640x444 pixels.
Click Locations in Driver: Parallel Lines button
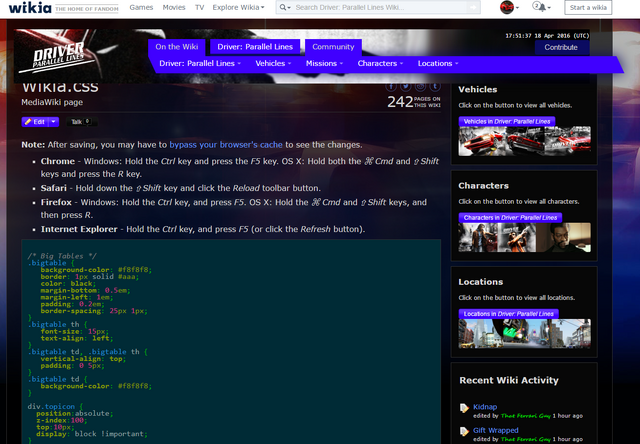(509, 314)
